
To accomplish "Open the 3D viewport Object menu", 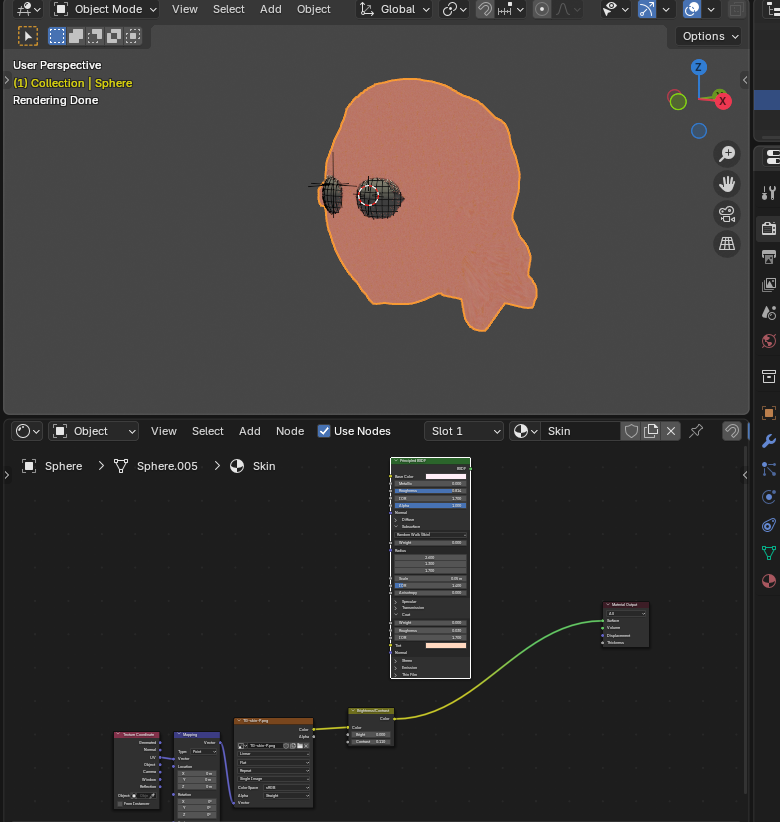I will click(313, 9).
